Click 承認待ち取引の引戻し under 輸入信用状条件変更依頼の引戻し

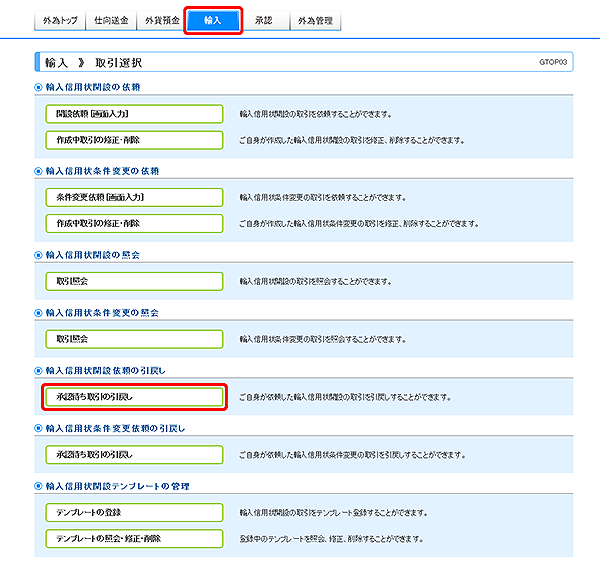(x=133, y=455)
